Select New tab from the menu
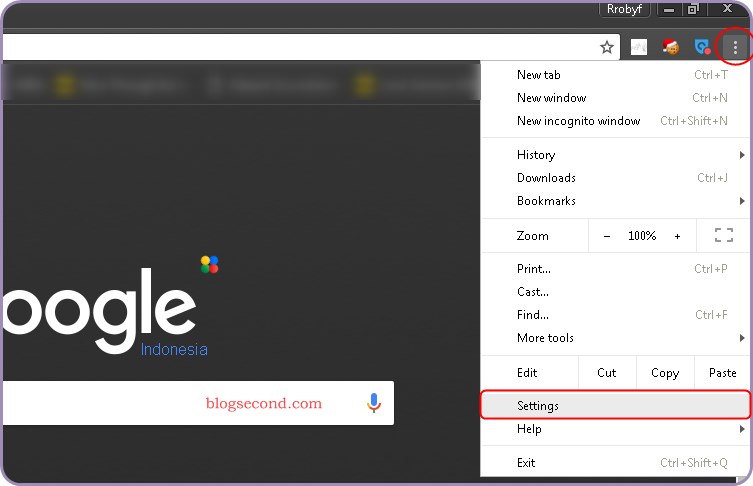This screenshot has height=486, width=753. [x=615, y=75]
